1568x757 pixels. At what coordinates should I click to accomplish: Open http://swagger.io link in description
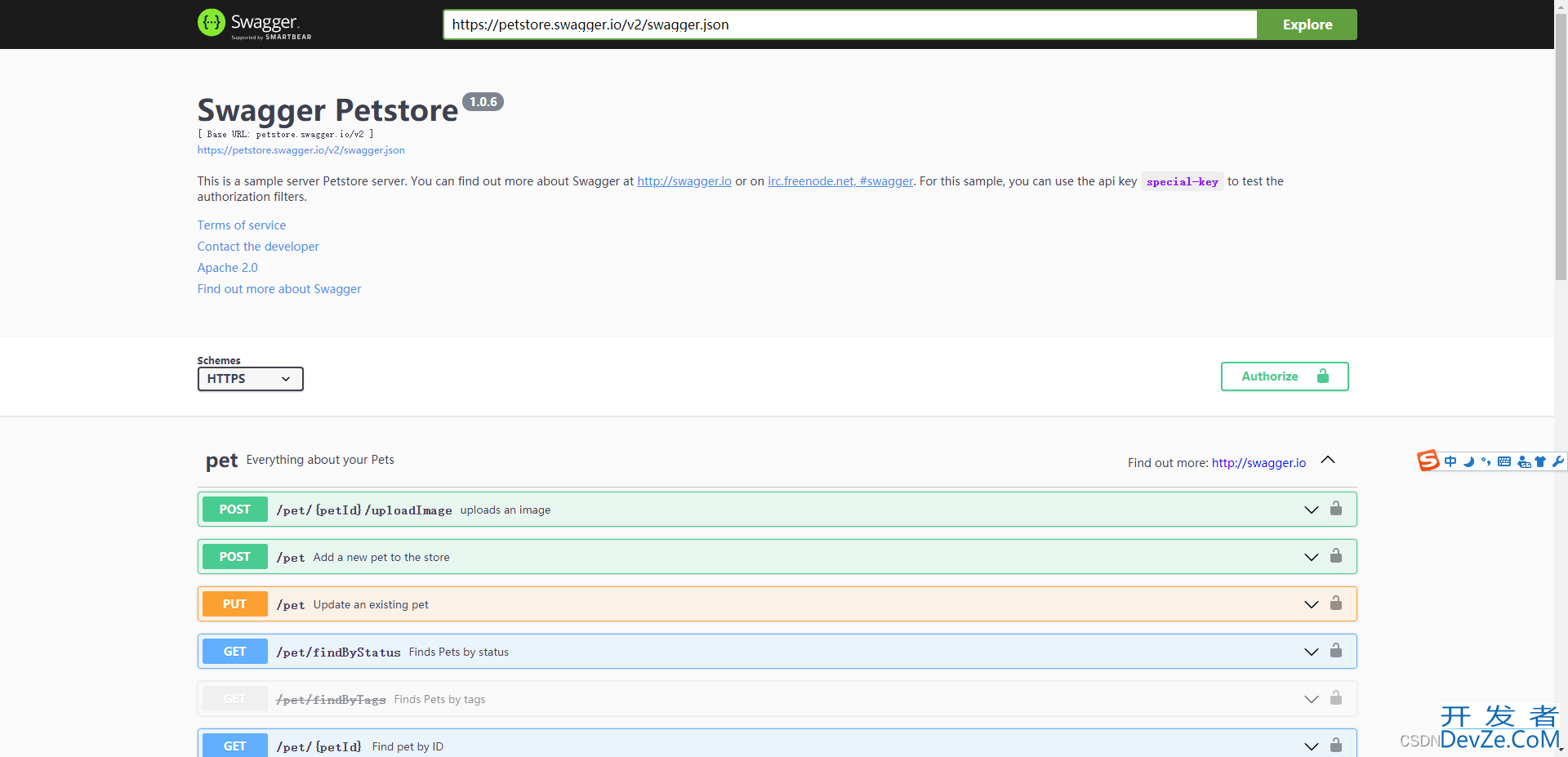pyautogui.click(x=684, y=181)
